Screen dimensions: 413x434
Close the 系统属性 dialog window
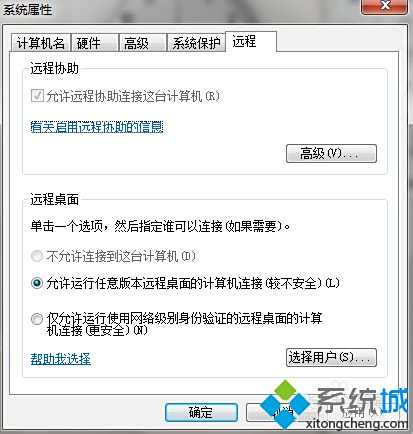[384, 6]
